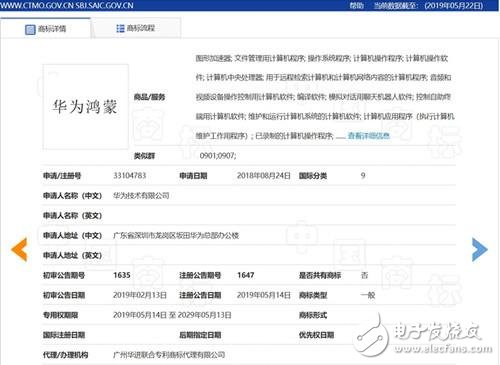Switch to the 商标流程 tab
The image size is (500, 365).
(x=136, y=28)
